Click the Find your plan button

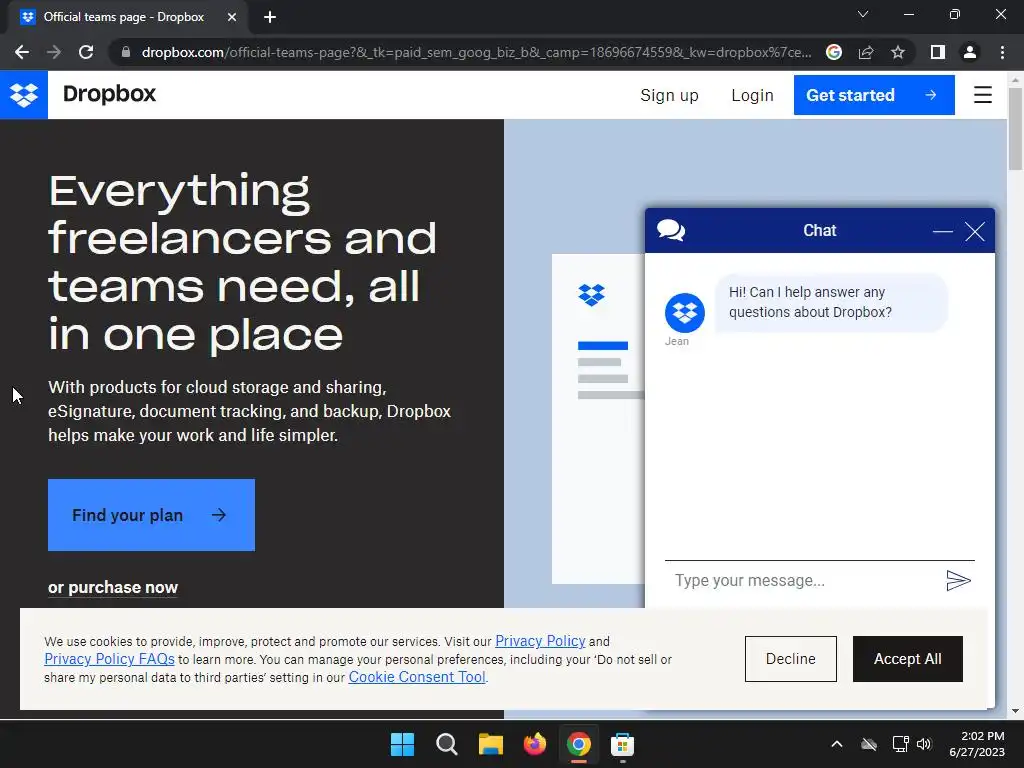click(x=152, y=515)
